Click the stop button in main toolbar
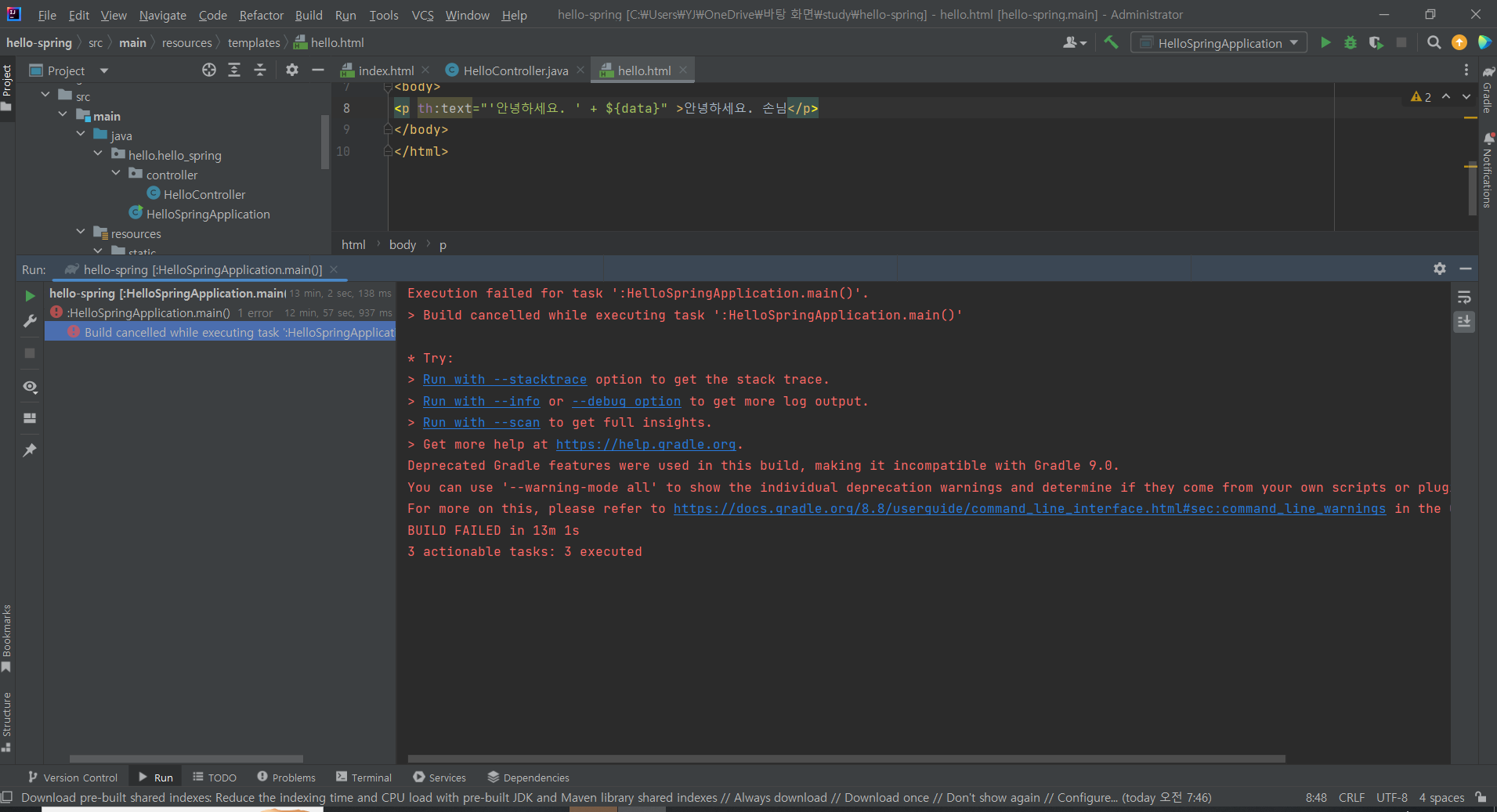The width and height of the screenshot is (1497, 812). coord(1401,42)
